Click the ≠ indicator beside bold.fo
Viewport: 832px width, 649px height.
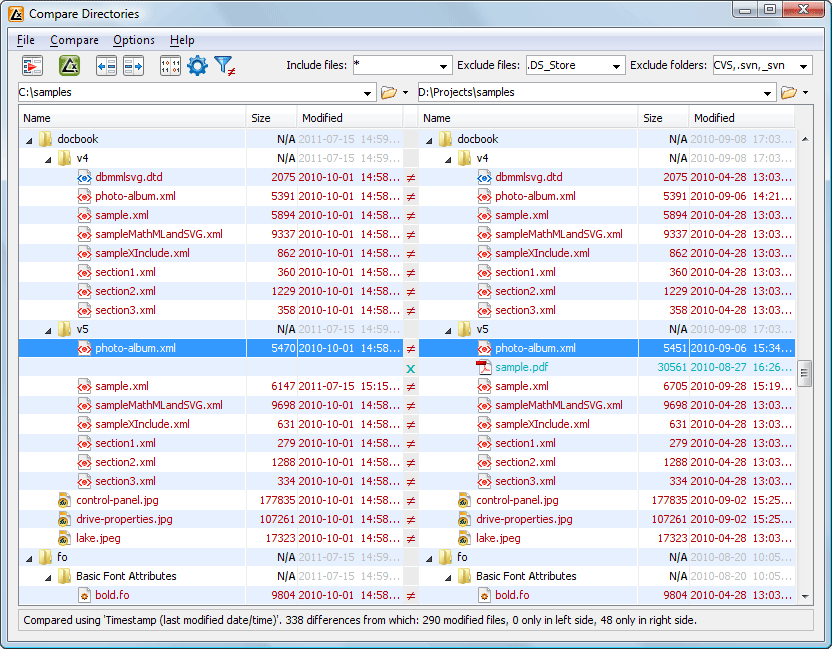(413, 594)
